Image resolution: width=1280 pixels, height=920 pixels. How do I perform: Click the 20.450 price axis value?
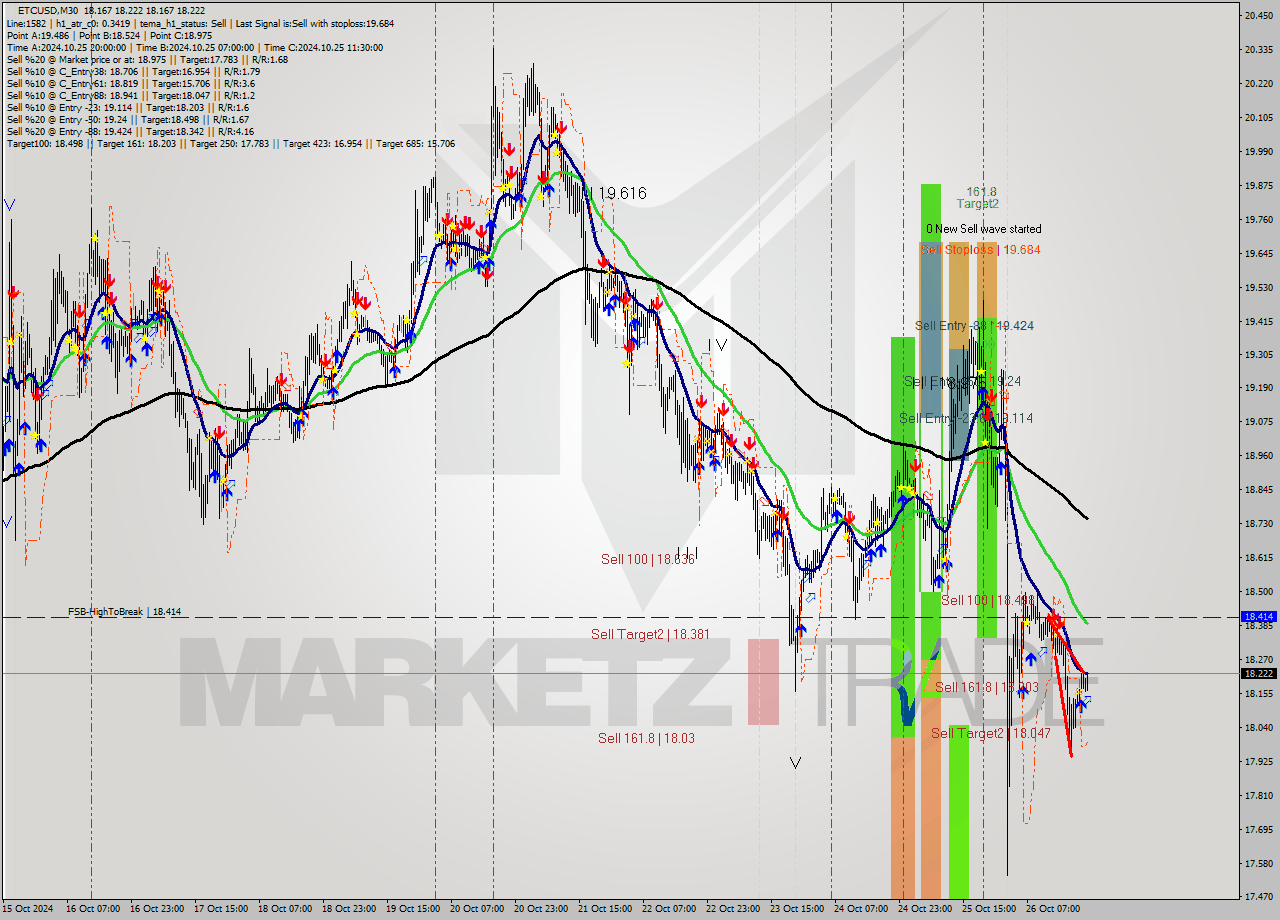click(1257, 16)
